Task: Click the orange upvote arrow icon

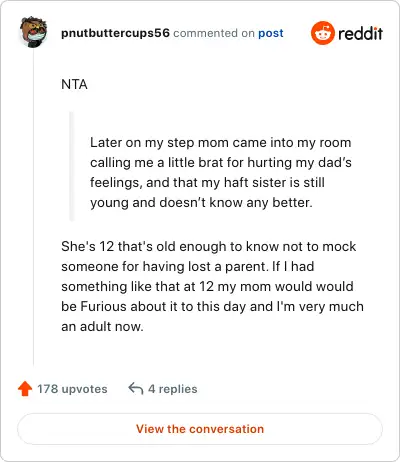Action: pyautogui.click(x=25, y=389)
